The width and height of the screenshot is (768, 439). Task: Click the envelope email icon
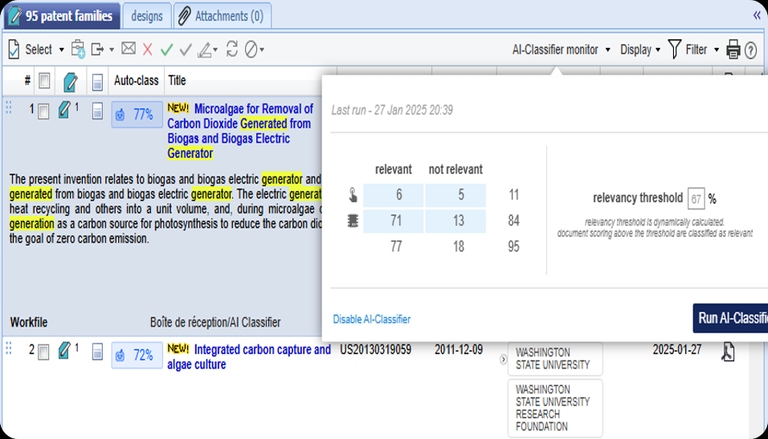(x=128, y=49)
